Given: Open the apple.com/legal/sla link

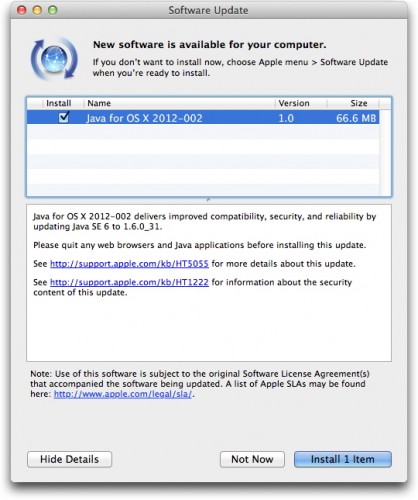Looking at the screenshot, I should [123, 394].
